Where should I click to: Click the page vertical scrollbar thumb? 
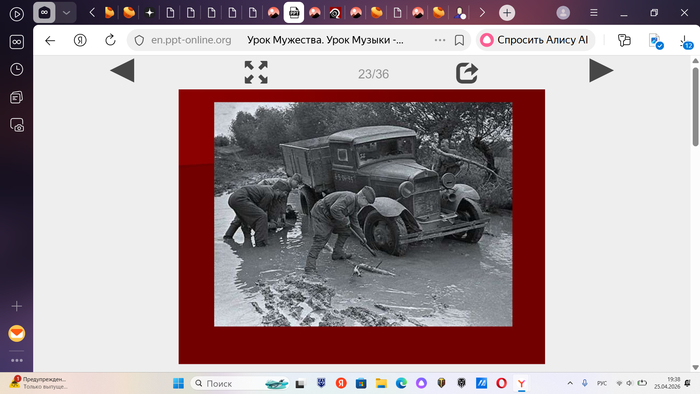pos(696,106)
